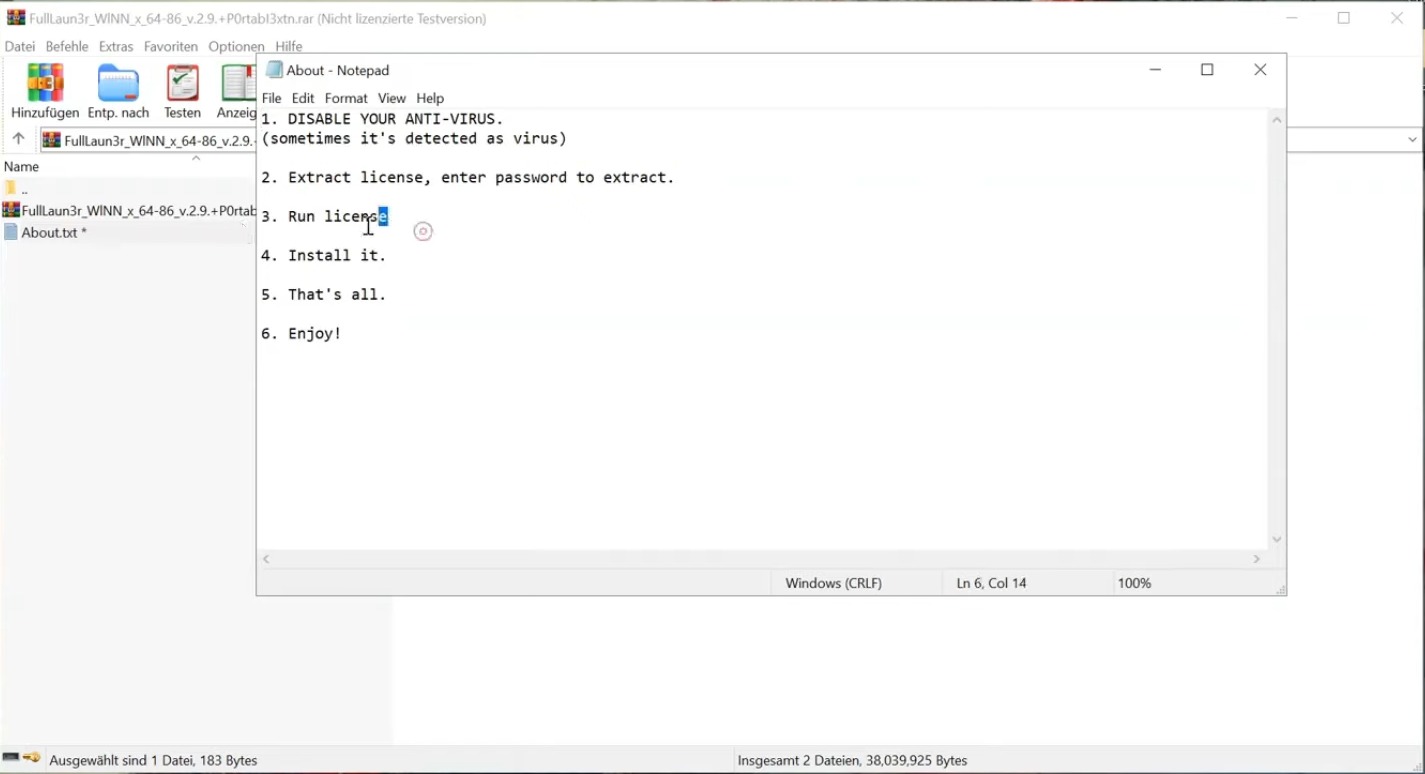Minimize the WinRAR window

[x=1292, y=18]
